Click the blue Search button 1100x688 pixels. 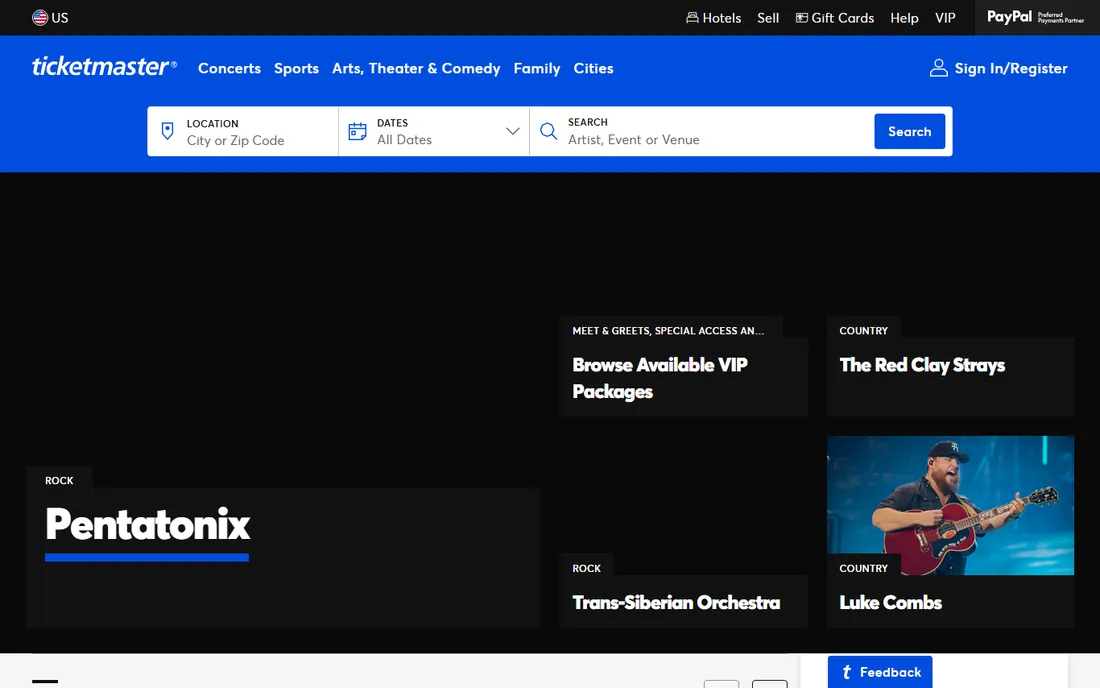[x=909, y=131]
